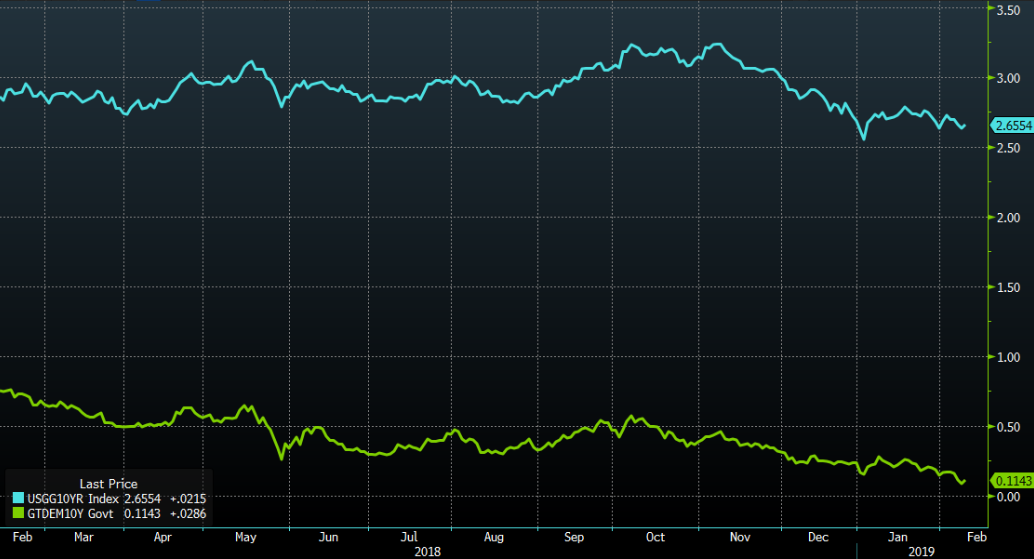Select the GTDEM10Y Govt legend label
The image size is (1034, 559).
71,513
